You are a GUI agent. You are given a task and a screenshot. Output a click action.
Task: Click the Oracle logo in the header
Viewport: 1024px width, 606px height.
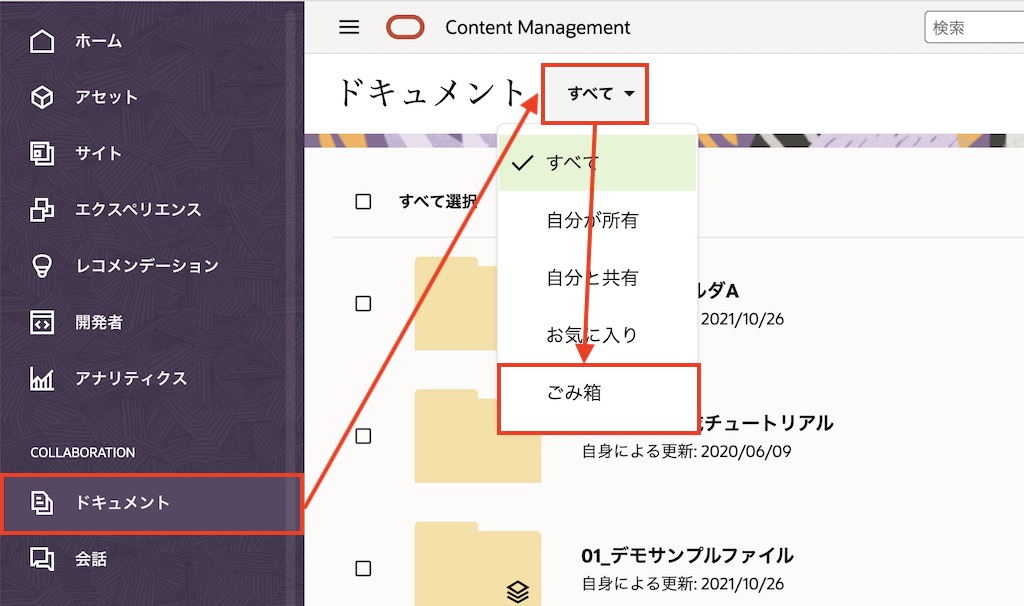tap(404, 27)
